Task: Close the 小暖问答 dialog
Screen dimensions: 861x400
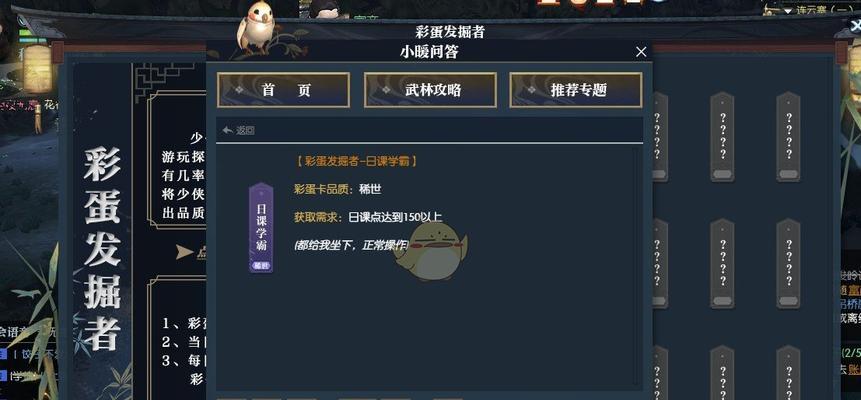Action: tap(641, 52)
